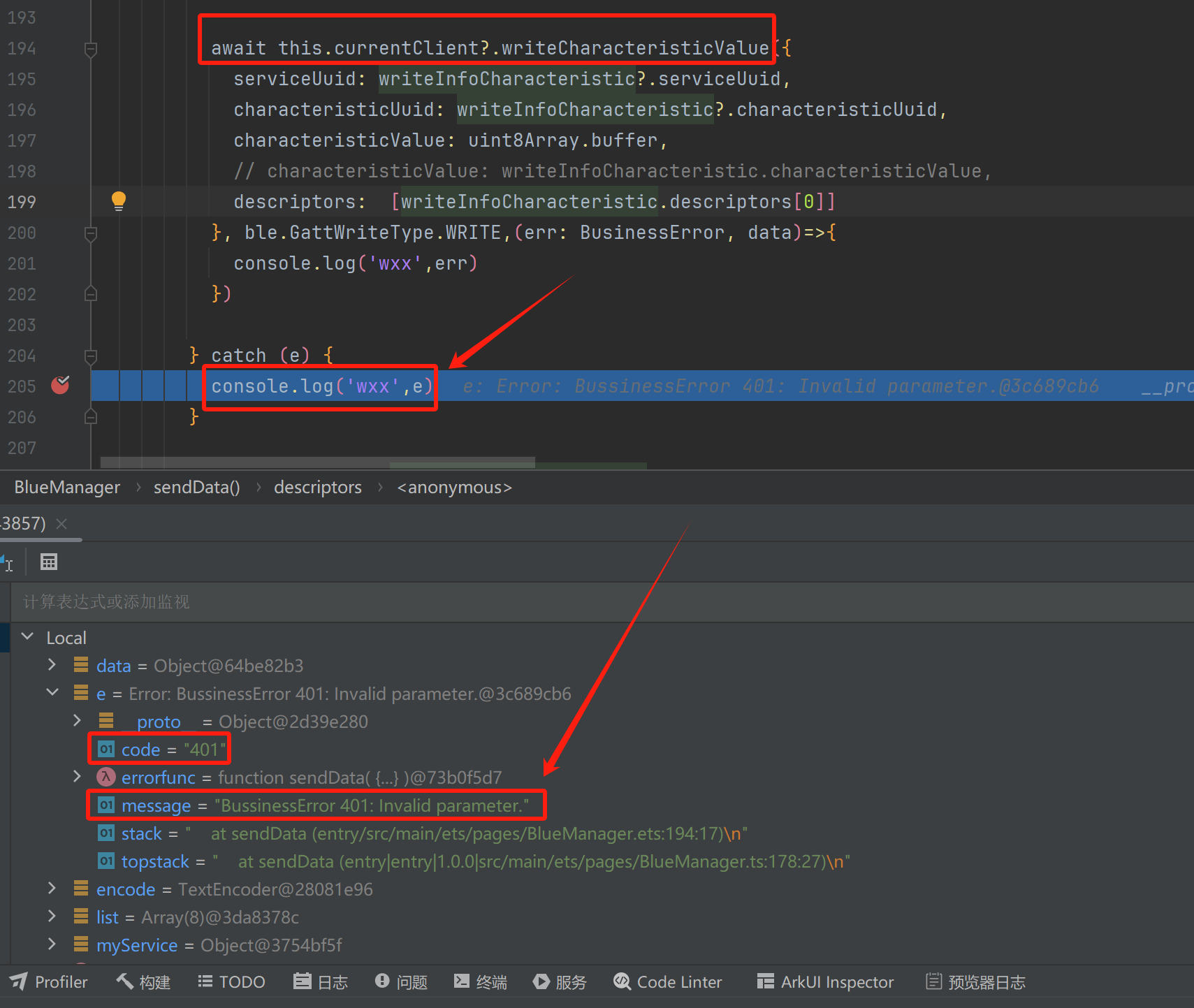Screen dimensions: 1194x1008
Task: Open the 预览器日志 tool window
Action: coord(975,981)
